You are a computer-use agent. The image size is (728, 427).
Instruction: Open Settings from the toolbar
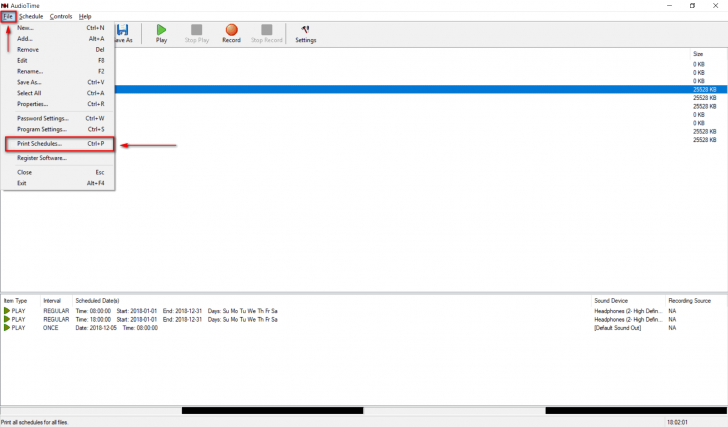(x=306, y=34)
